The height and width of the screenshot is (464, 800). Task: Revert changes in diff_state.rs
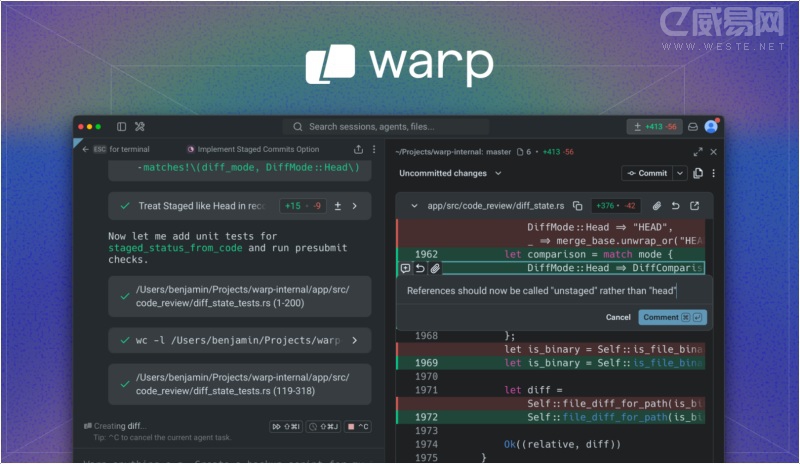[x=675, y=206]
